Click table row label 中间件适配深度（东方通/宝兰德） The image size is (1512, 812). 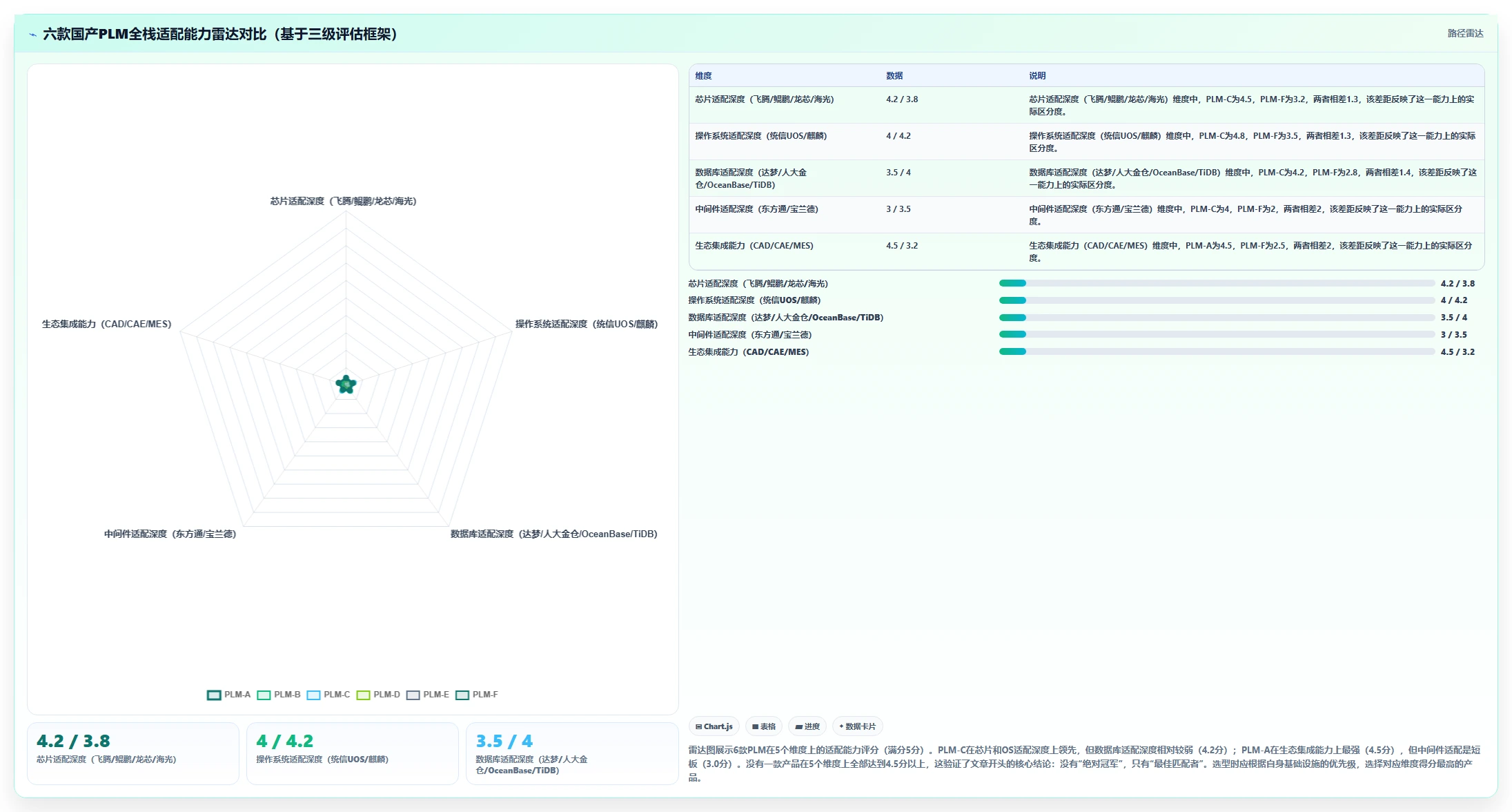click(757, 209)
